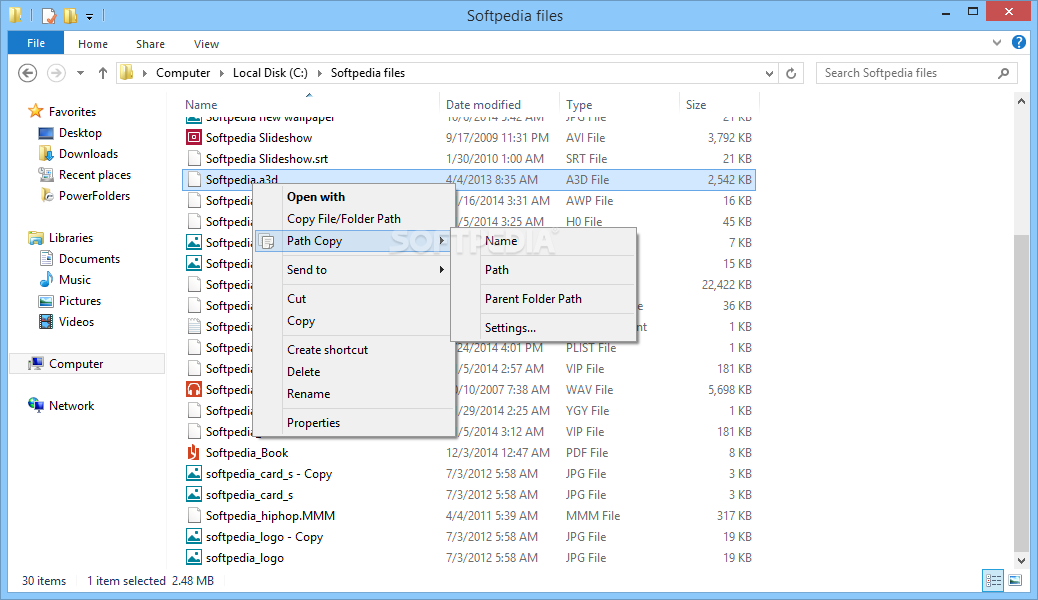Go up one folder level arrow
This screenshot has height=600, width=1038.
(x=103, y=73)
